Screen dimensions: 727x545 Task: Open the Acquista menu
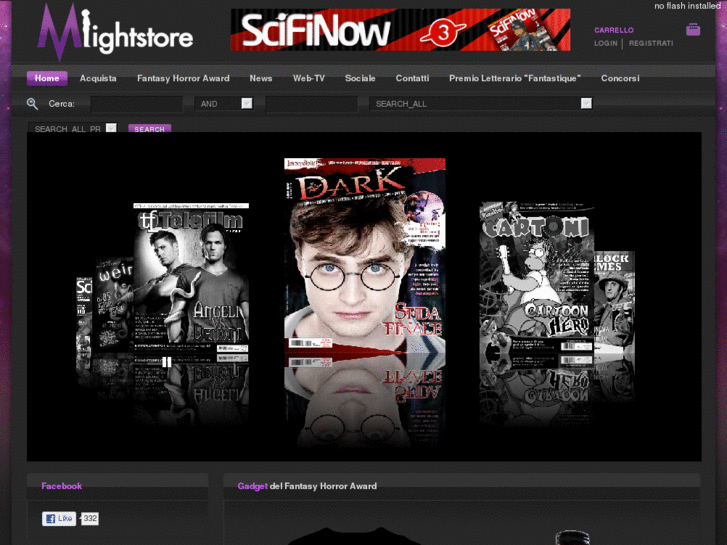98,78
